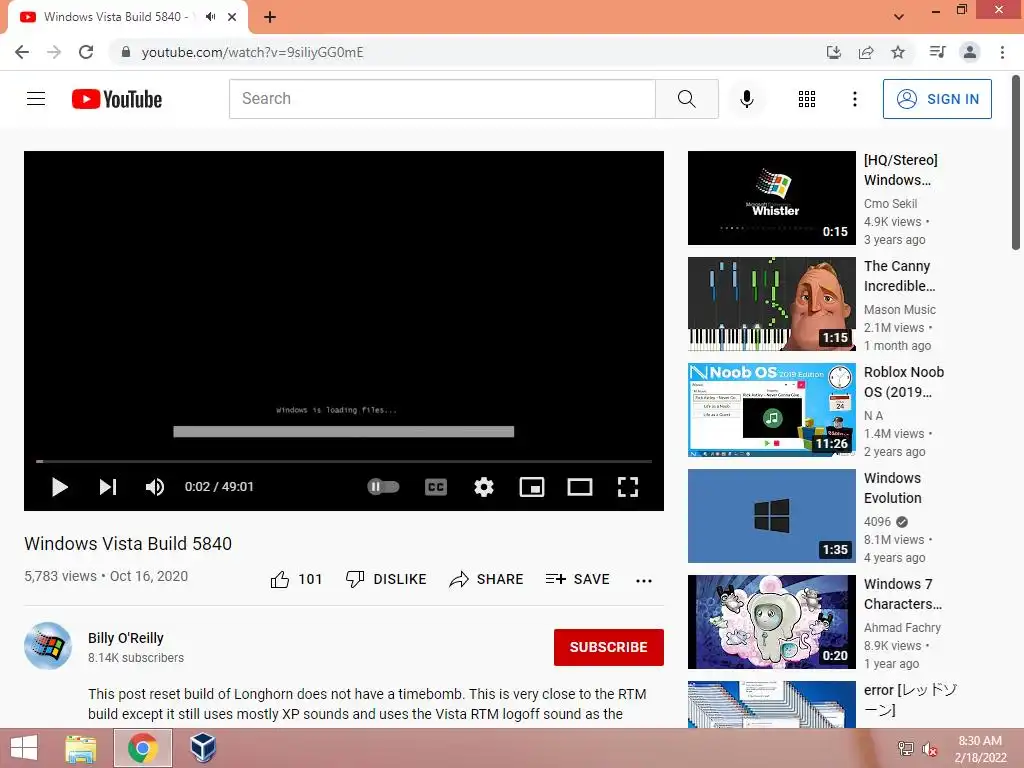Bookmark this tab with star
This screenshot has width=1024, height=768.
click(x=898, y=52)
